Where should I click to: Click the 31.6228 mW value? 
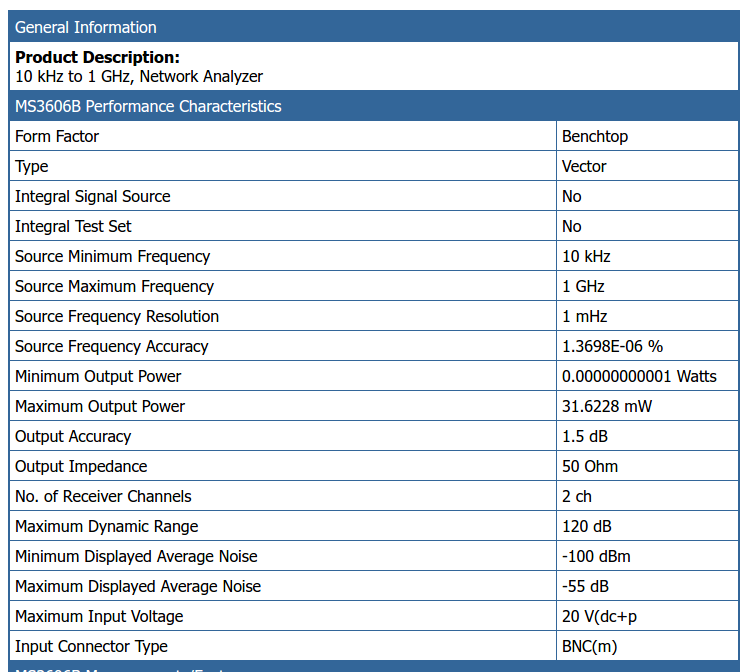coord(607,406)
